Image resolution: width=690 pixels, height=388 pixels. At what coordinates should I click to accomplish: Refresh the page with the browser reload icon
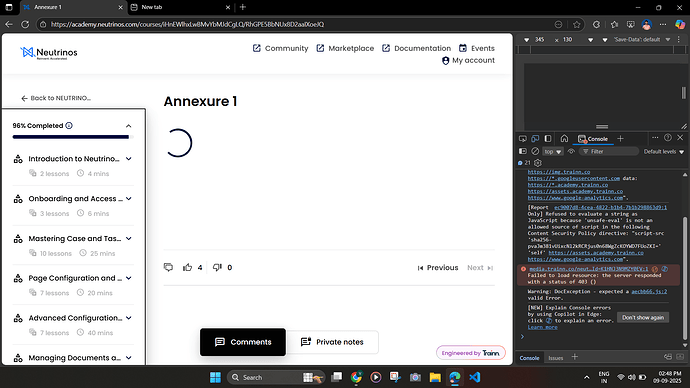25,24
